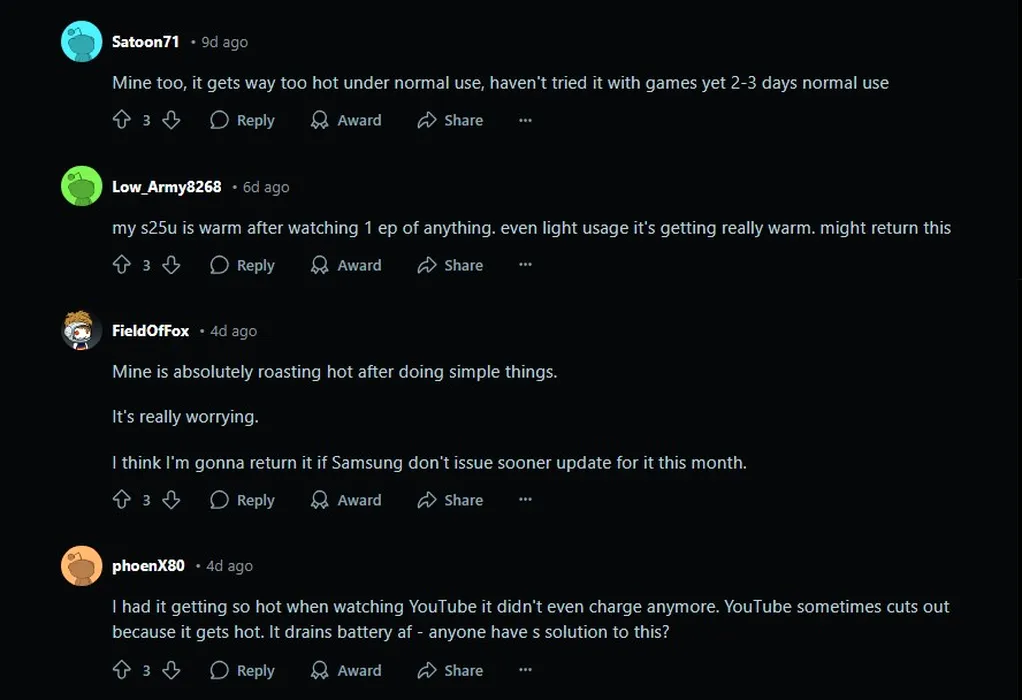1022x700 pixels.
Task: Award FieldOfFox's comment
Action: [x=346, y=500]
